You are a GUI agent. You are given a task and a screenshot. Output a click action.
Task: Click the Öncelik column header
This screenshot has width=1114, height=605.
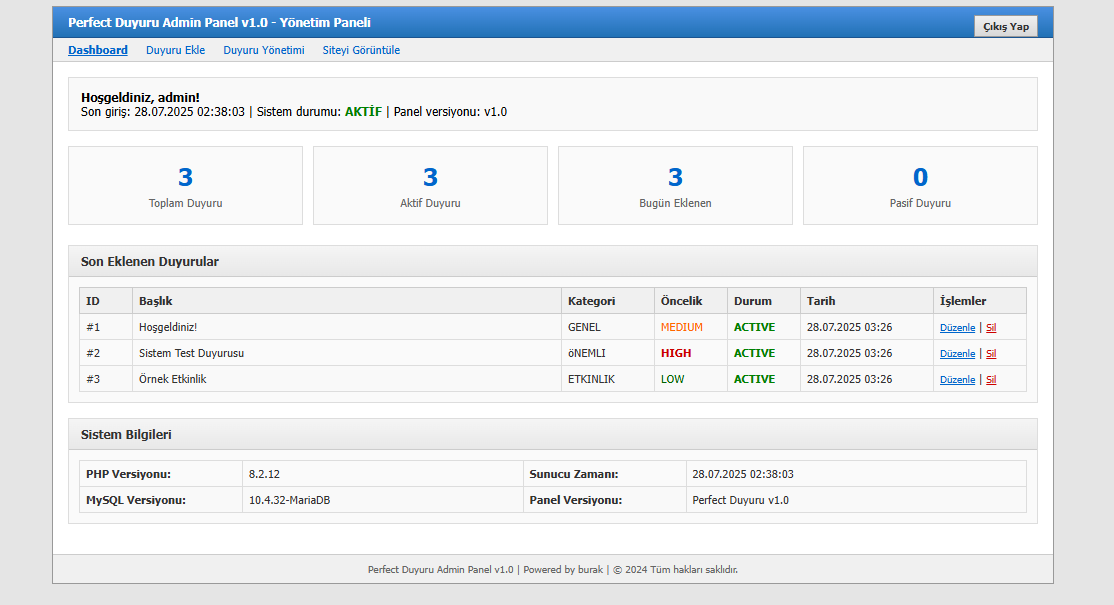click(x=681, y=301)
